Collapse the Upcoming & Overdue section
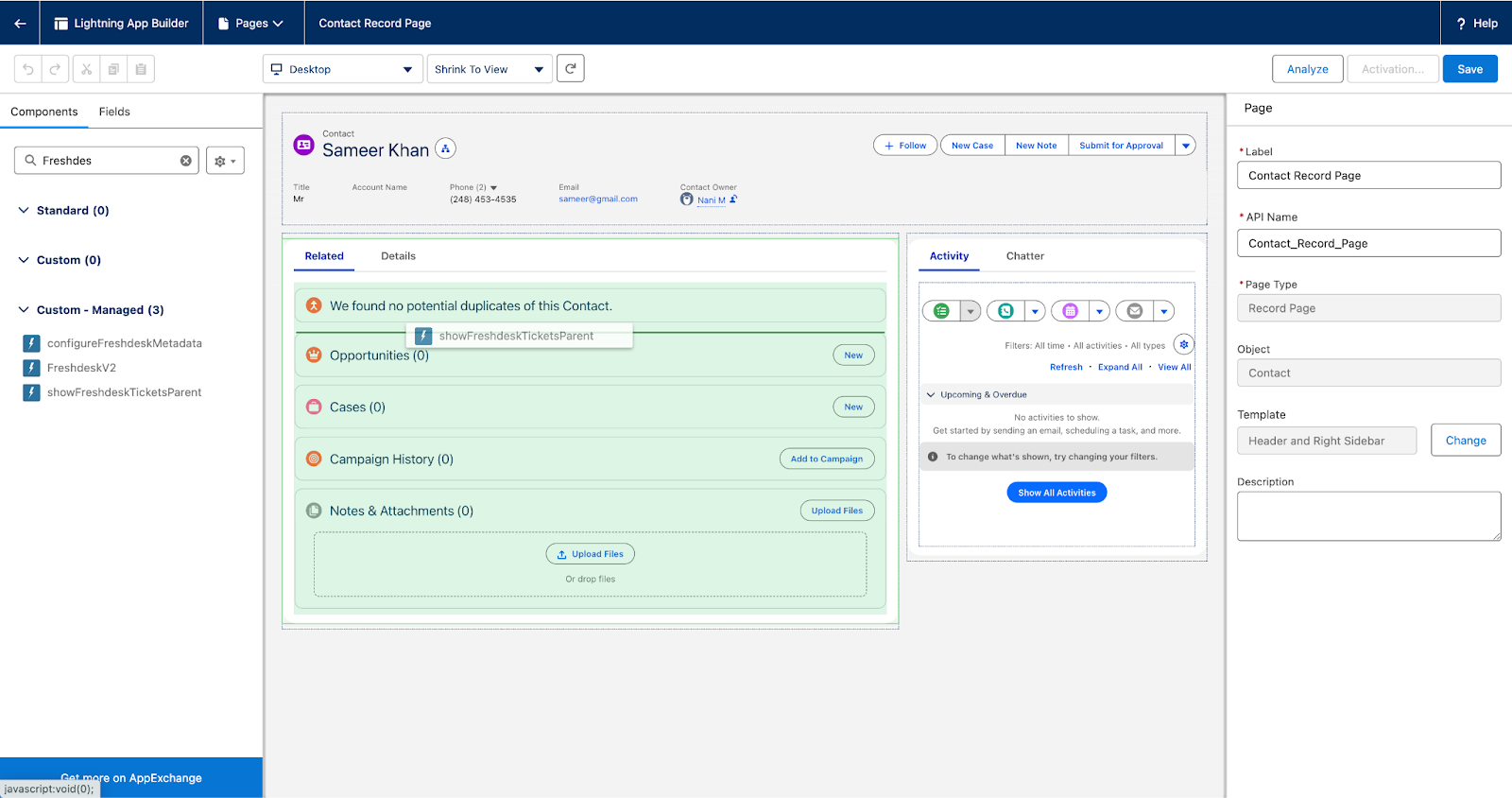The height and width of the screenshot is (798, 1512). [931, 395]
